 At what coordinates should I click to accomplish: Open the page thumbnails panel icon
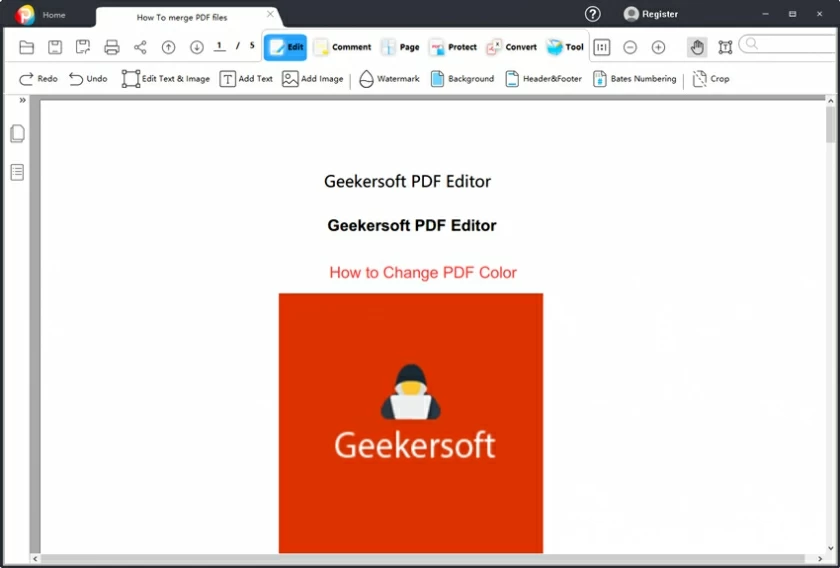point(17,134)
